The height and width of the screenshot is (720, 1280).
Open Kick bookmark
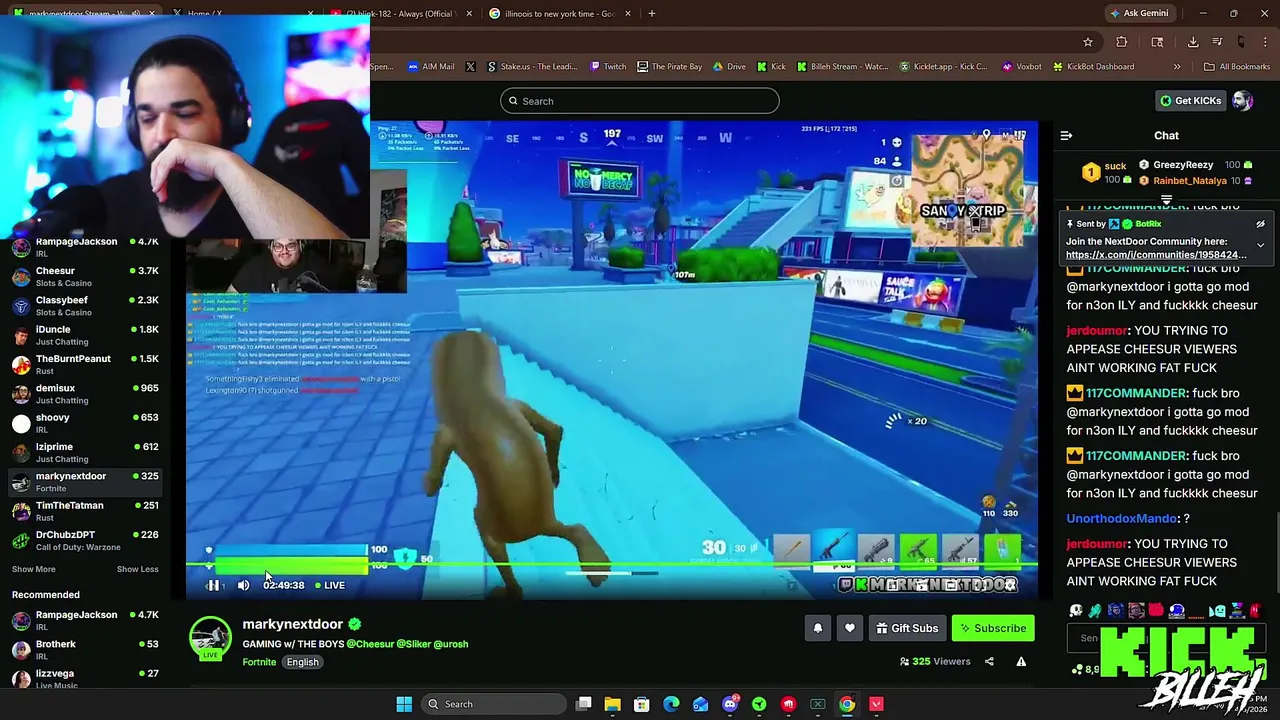771,67
